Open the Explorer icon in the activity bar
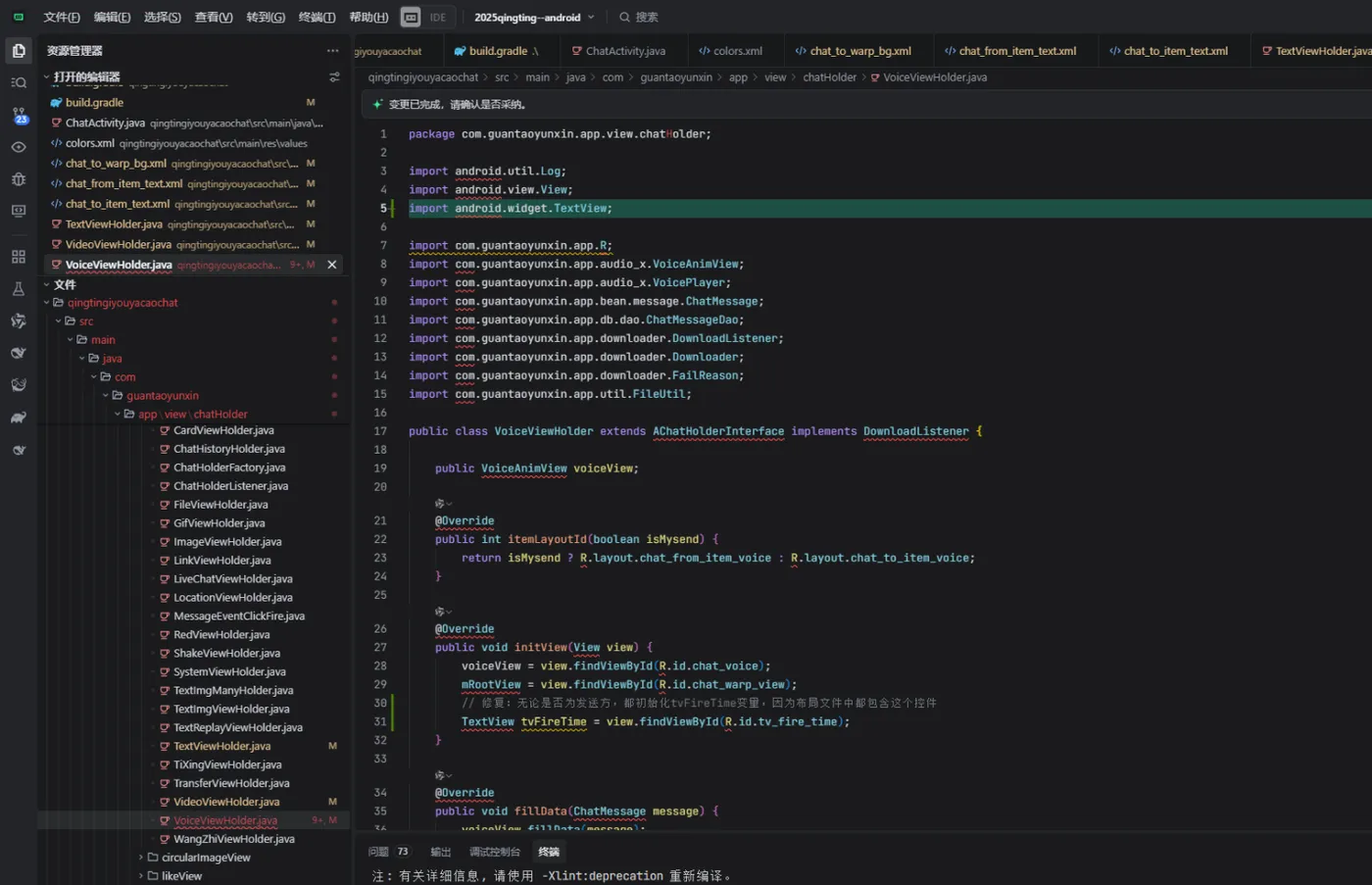1372x885 pixels. pyautogui.click(x=19, y=51)
